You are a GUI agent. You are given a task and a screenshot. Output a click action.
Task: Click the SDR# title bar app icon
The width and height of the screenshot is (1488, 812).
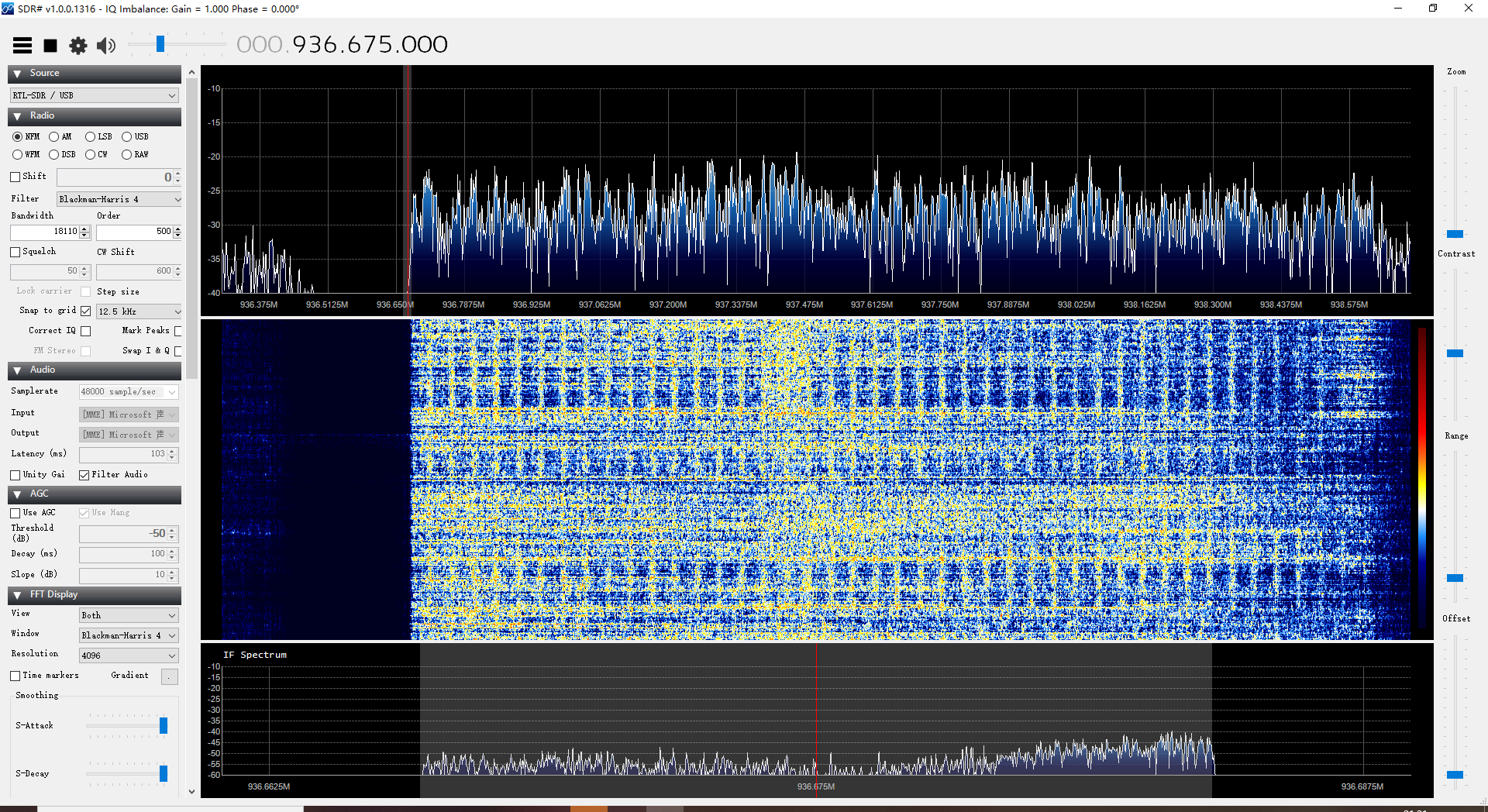pos(8,9)
